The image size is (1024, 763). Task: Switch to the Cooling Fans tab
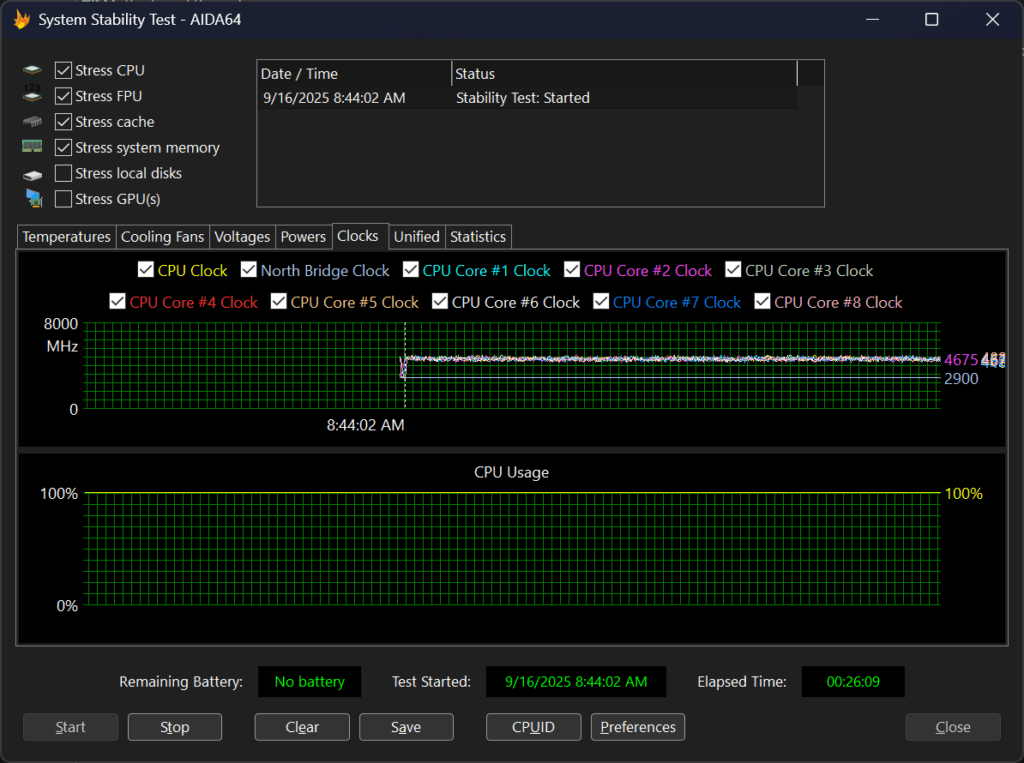pyautogui.click(x=163, y=236)
